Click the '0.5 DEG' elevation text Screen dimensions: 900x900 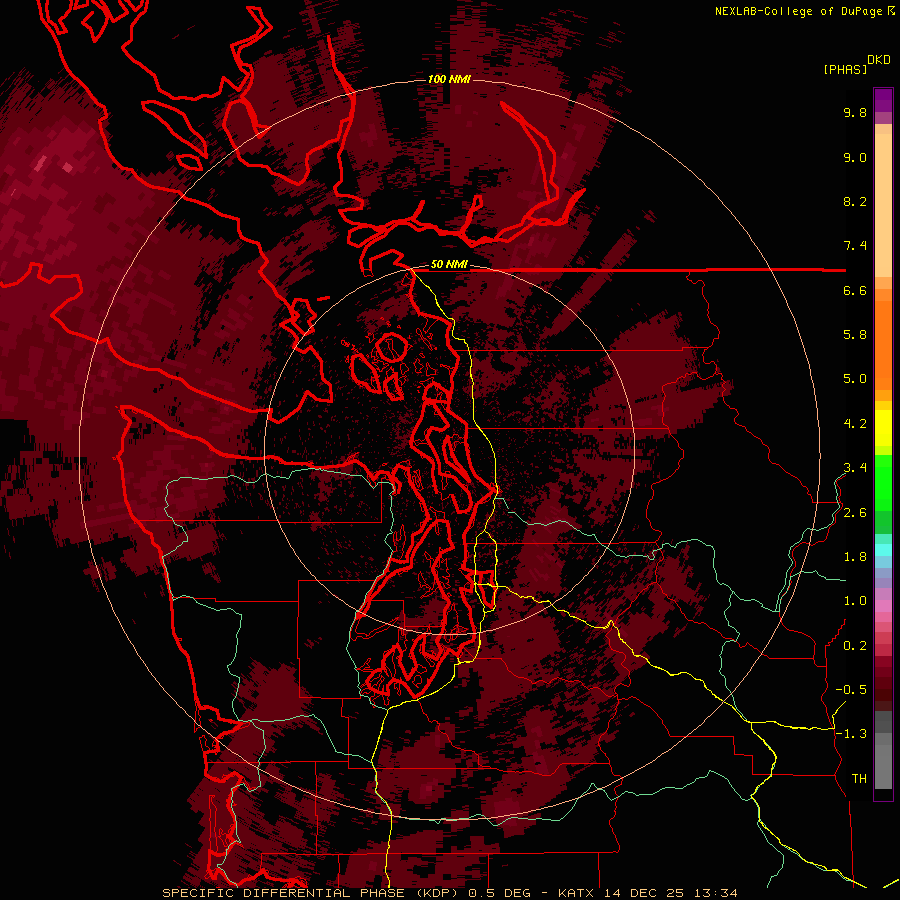(499, 893)
